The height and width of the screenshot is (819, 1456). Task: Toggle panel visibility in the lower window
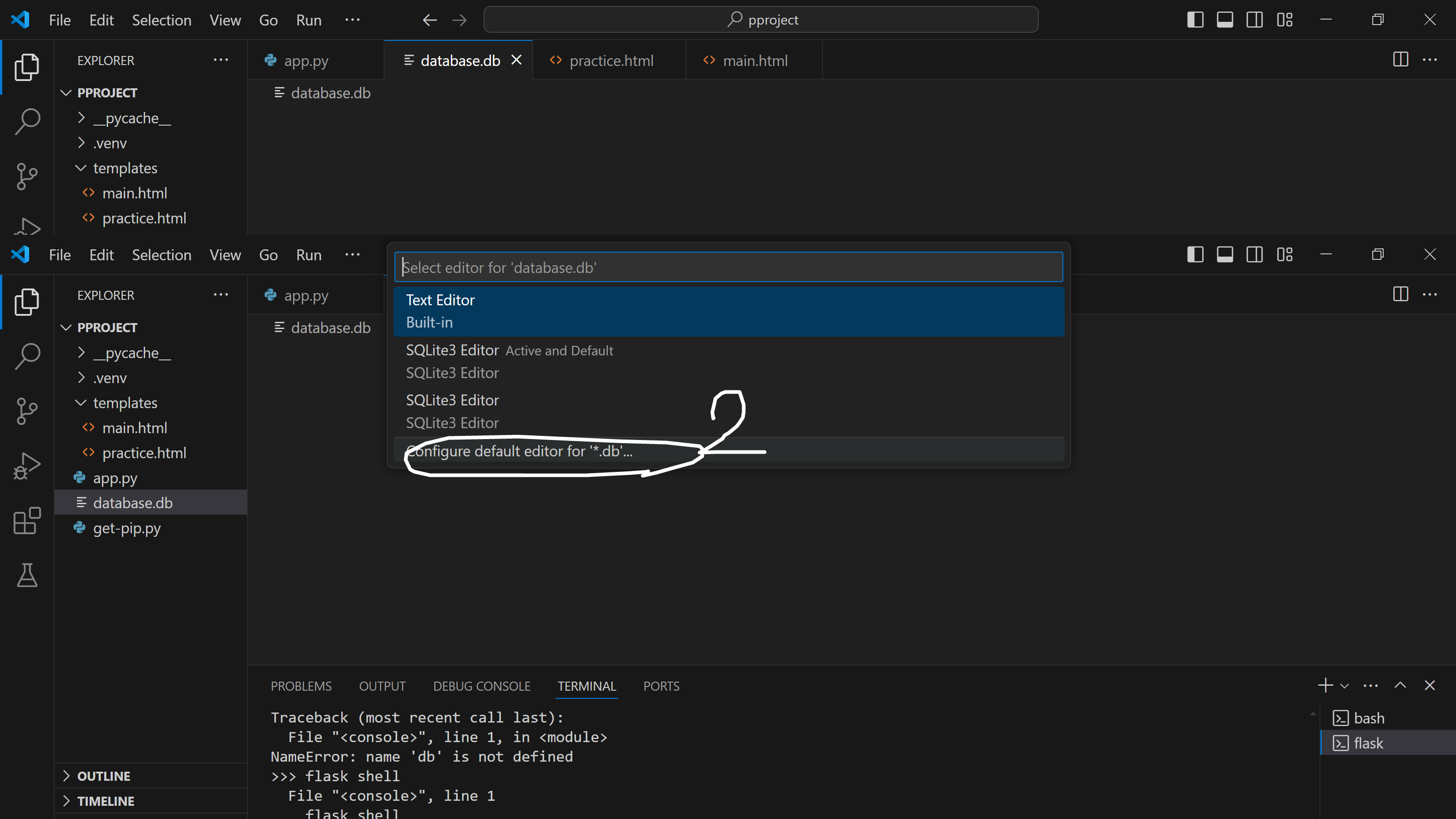1225,254
